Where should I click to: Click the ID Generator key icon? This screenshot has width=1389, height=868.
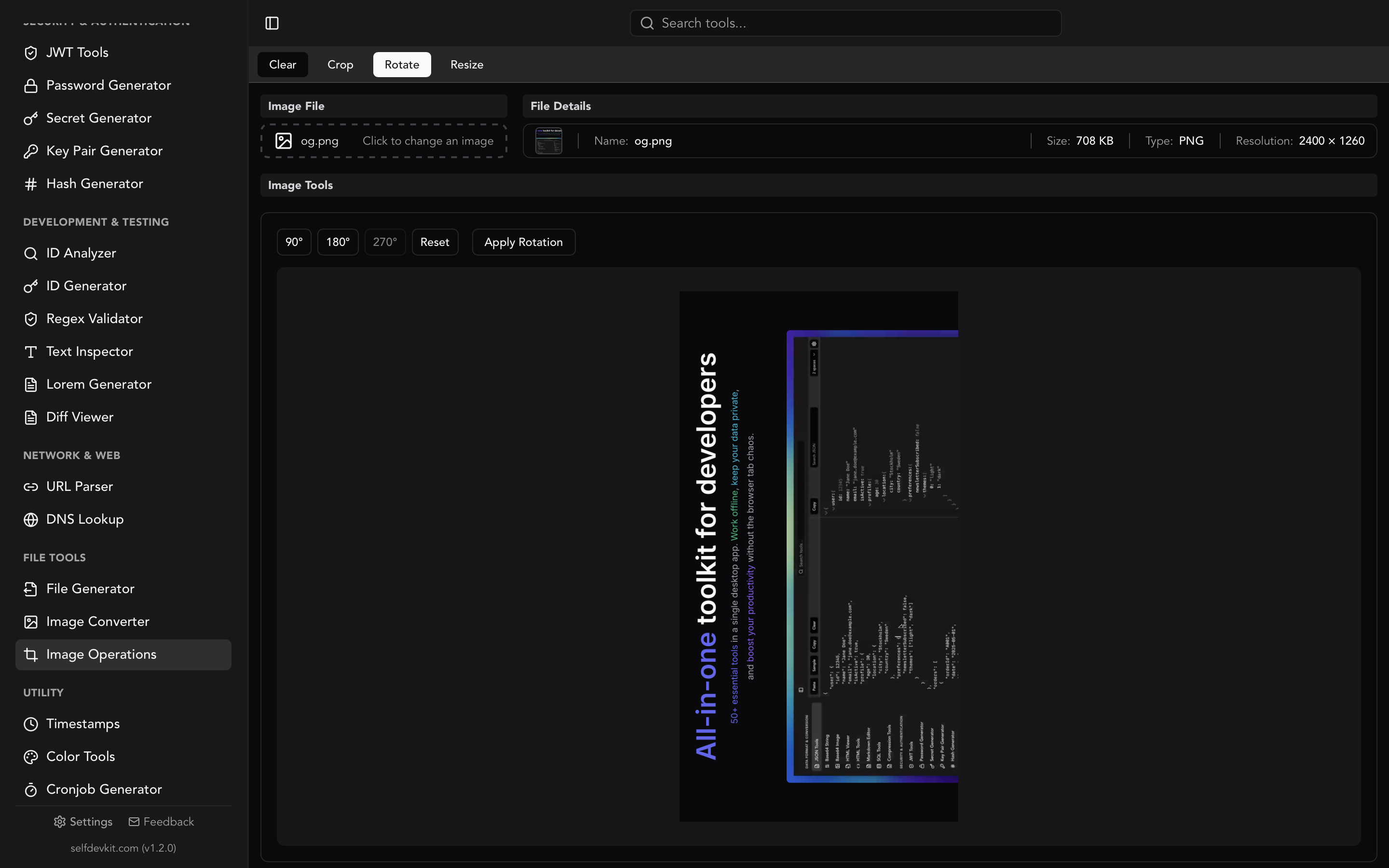point(31,286)
